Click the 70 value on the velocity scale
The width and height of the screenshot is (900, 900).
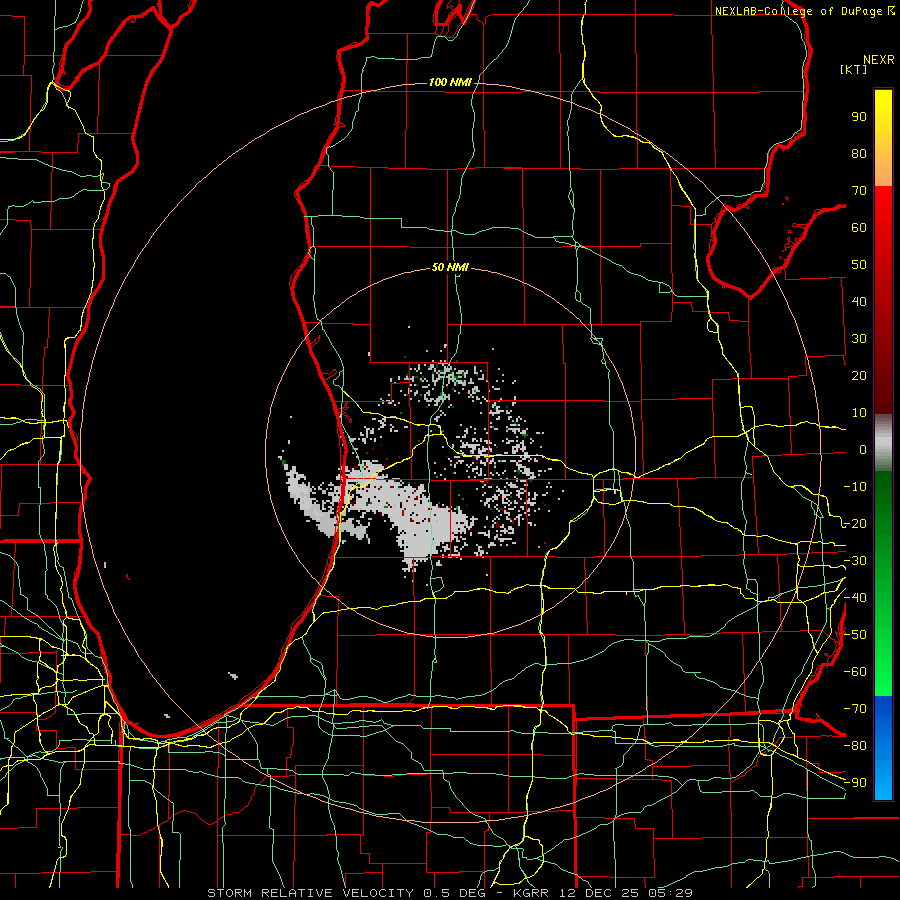click(x=859, y=191)
